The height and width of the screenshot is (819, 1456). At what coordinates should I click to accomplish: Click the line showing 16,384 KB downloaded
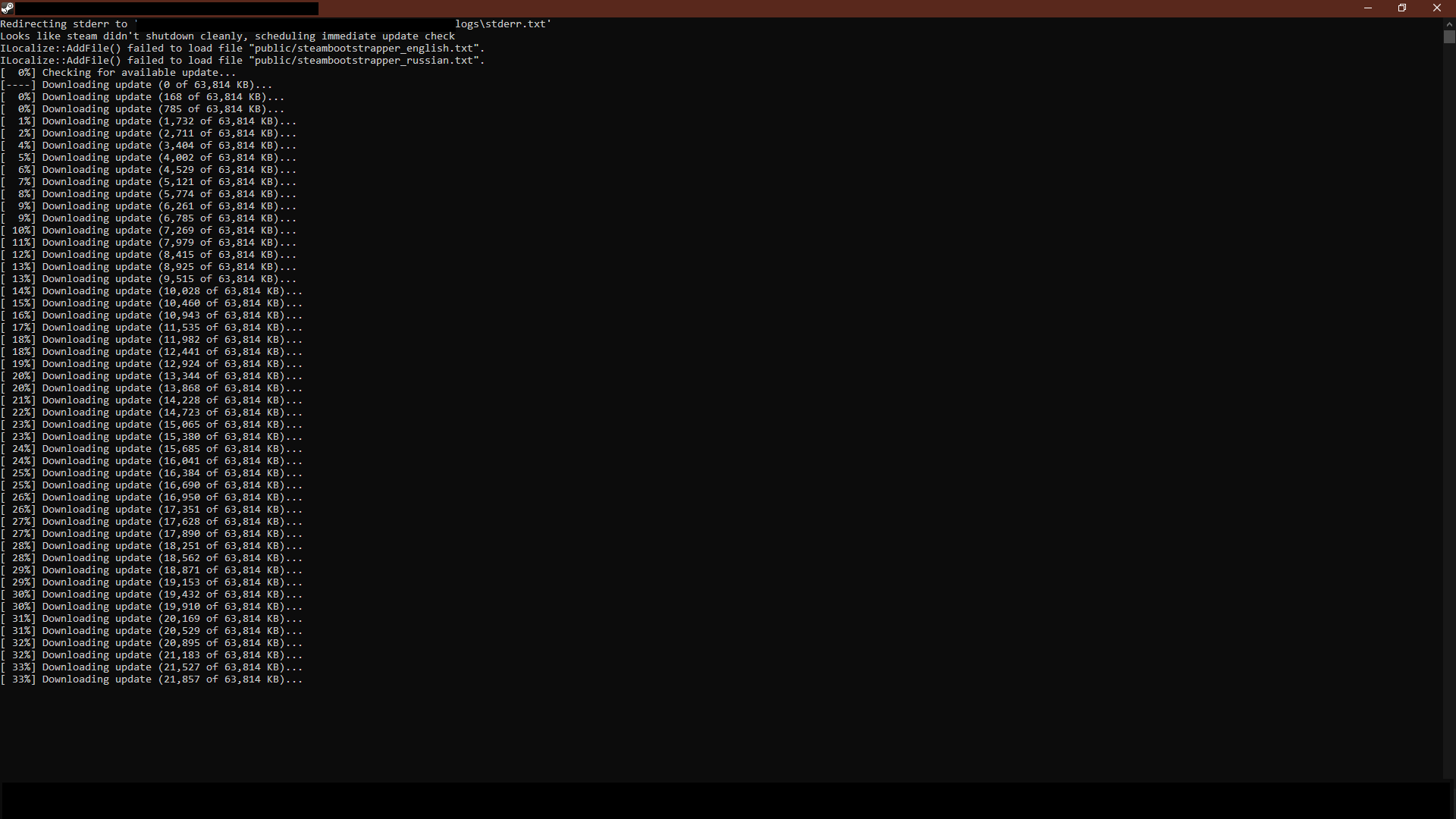[152, 473]
